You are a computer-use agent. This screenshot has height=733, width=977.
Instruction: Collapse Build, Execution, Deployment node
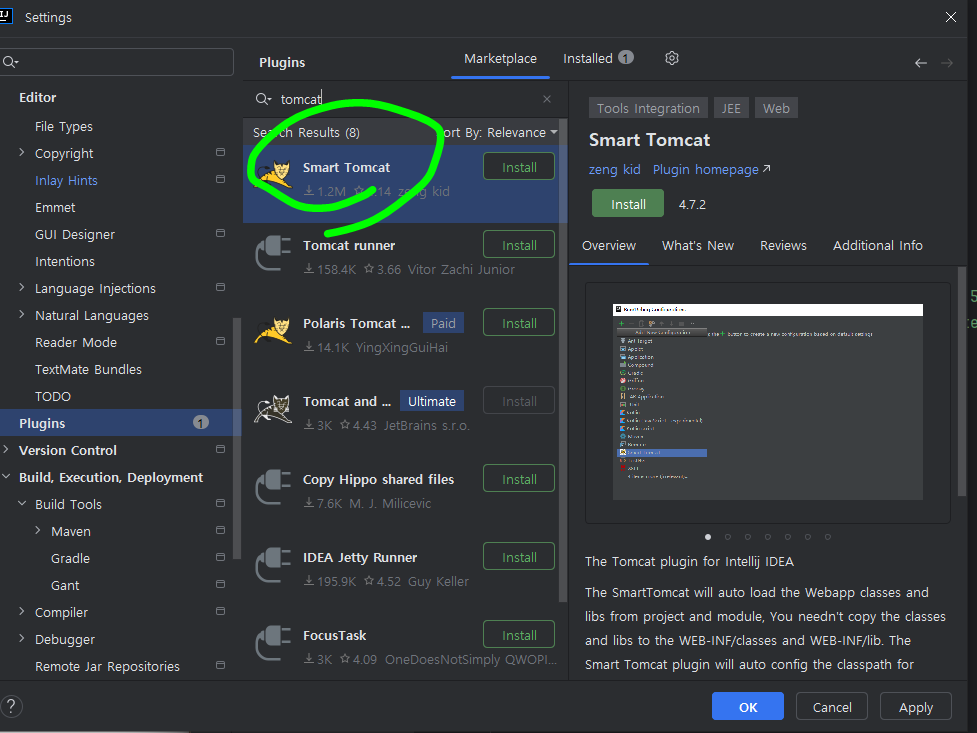point(6,476)
